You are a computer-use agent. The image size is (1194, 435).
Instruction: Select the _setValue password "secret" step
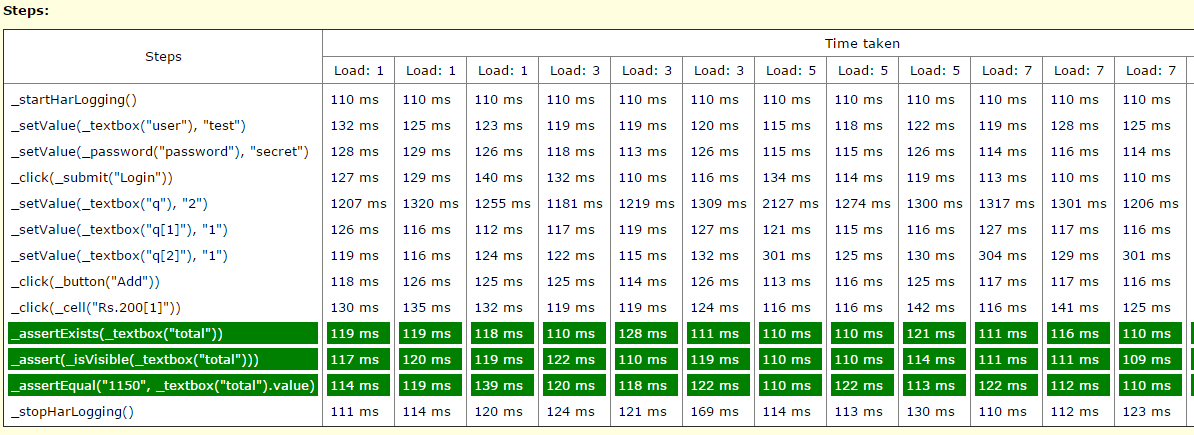click(x=160, y=152)
